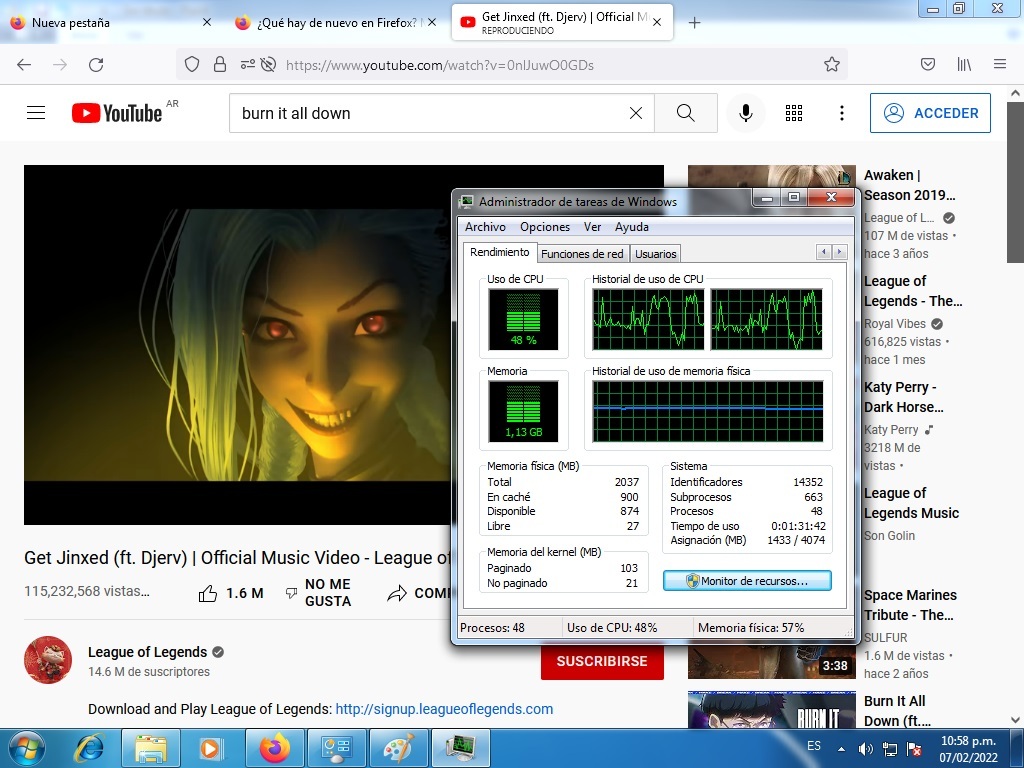Image resolution: width=1024 pixels, height=768 pixels.
Task: Open Ver menu in Task Manager
Action: (x=592, y=227)
